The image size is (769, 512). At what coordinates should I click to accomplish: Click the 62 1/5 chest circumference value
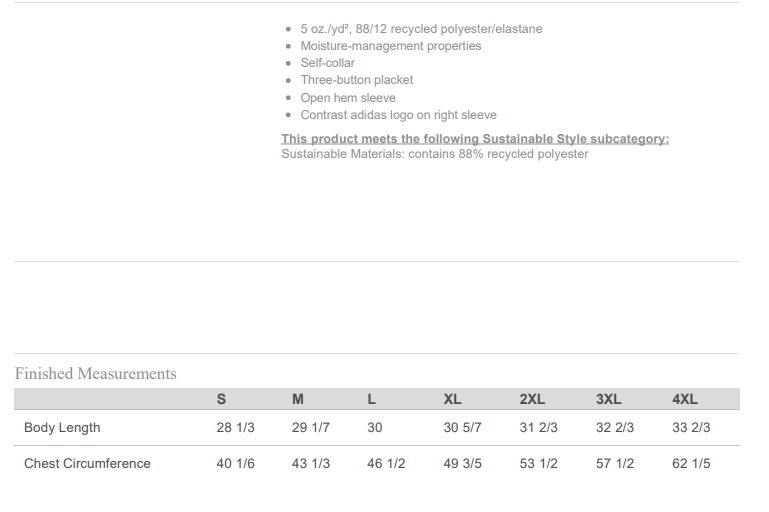[x=691, y=464]
